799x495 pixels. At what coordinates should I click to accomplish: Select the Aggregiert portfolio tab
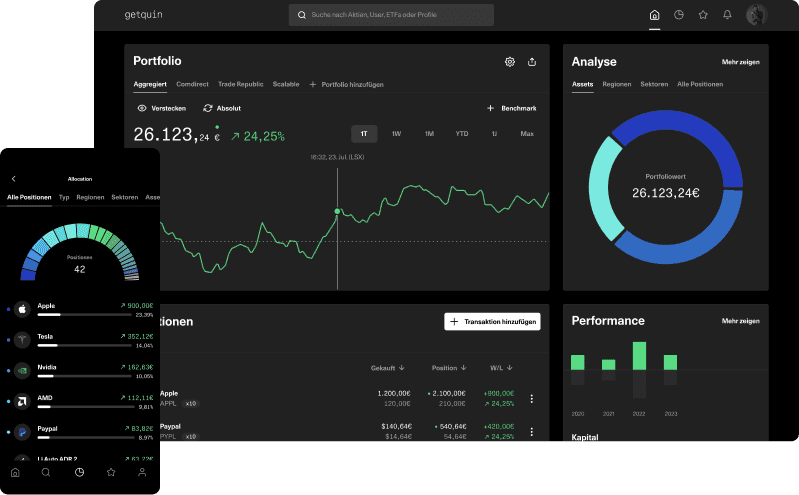pyautogui.click(x=150, y=84)
